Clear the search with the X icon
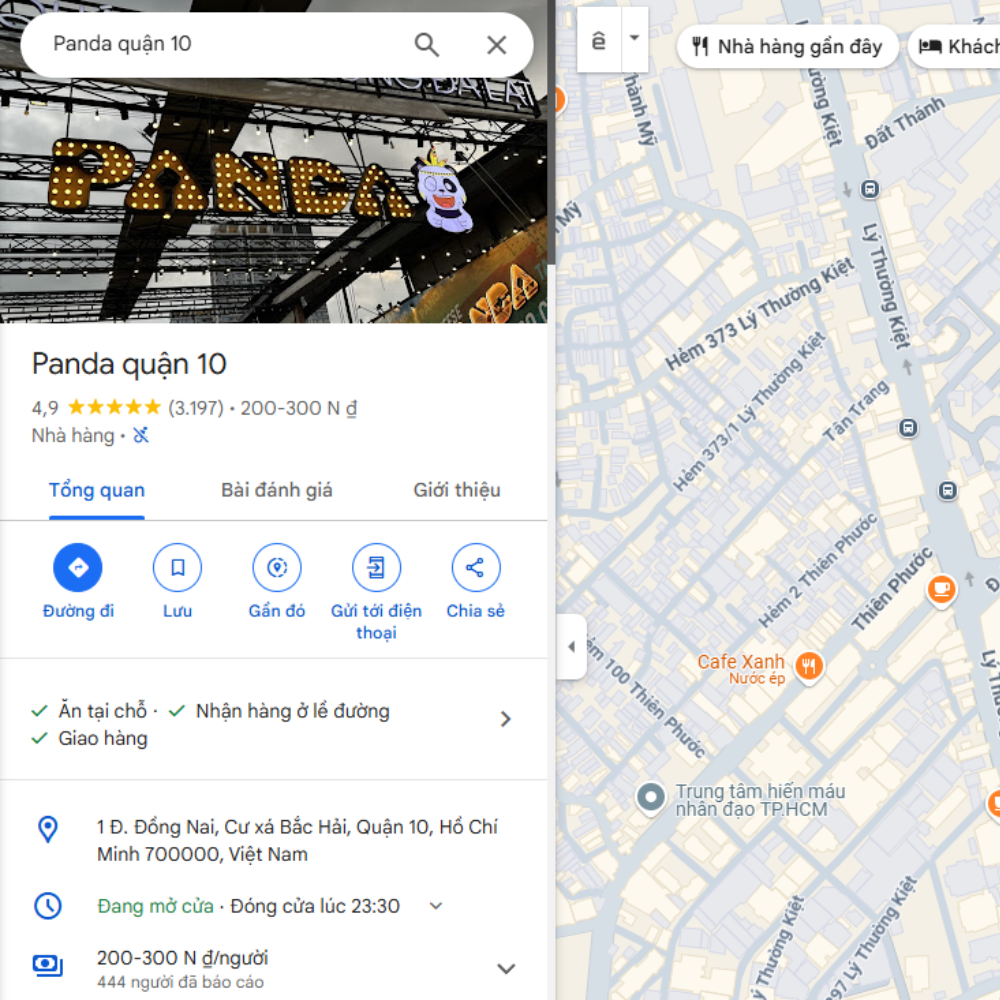 pyautogui.click(x=496, y=45)
